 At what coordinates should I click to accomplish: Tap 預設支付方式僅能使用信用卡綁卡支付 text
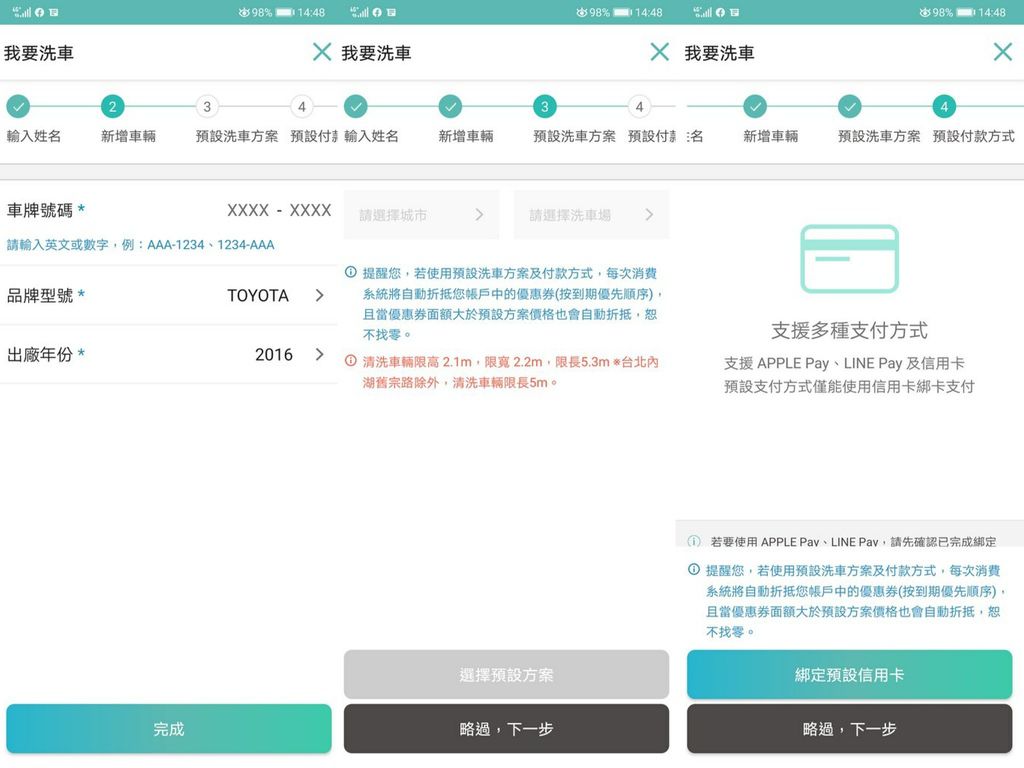849,387
